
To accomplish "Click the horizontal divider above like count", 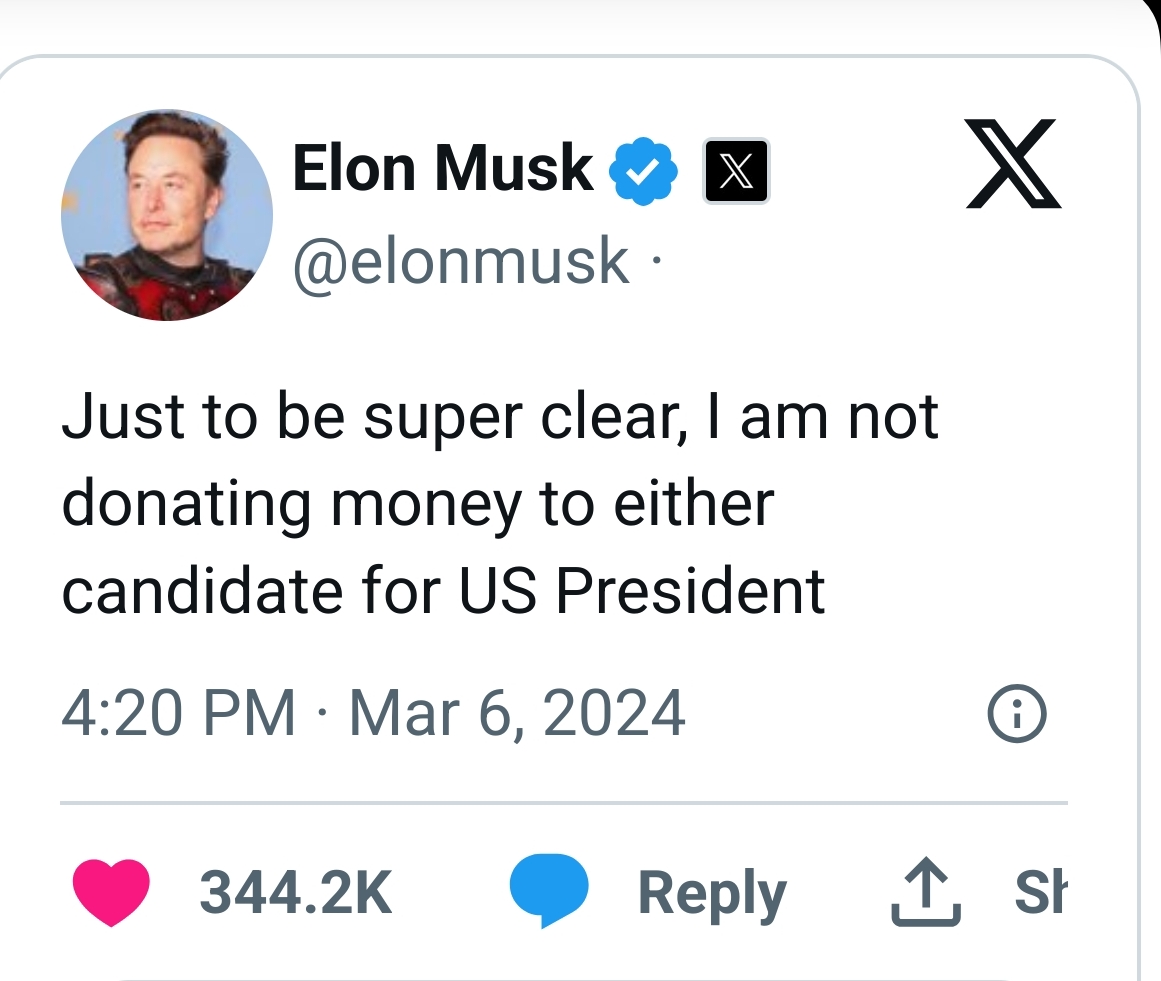I will tap(563, 803).
